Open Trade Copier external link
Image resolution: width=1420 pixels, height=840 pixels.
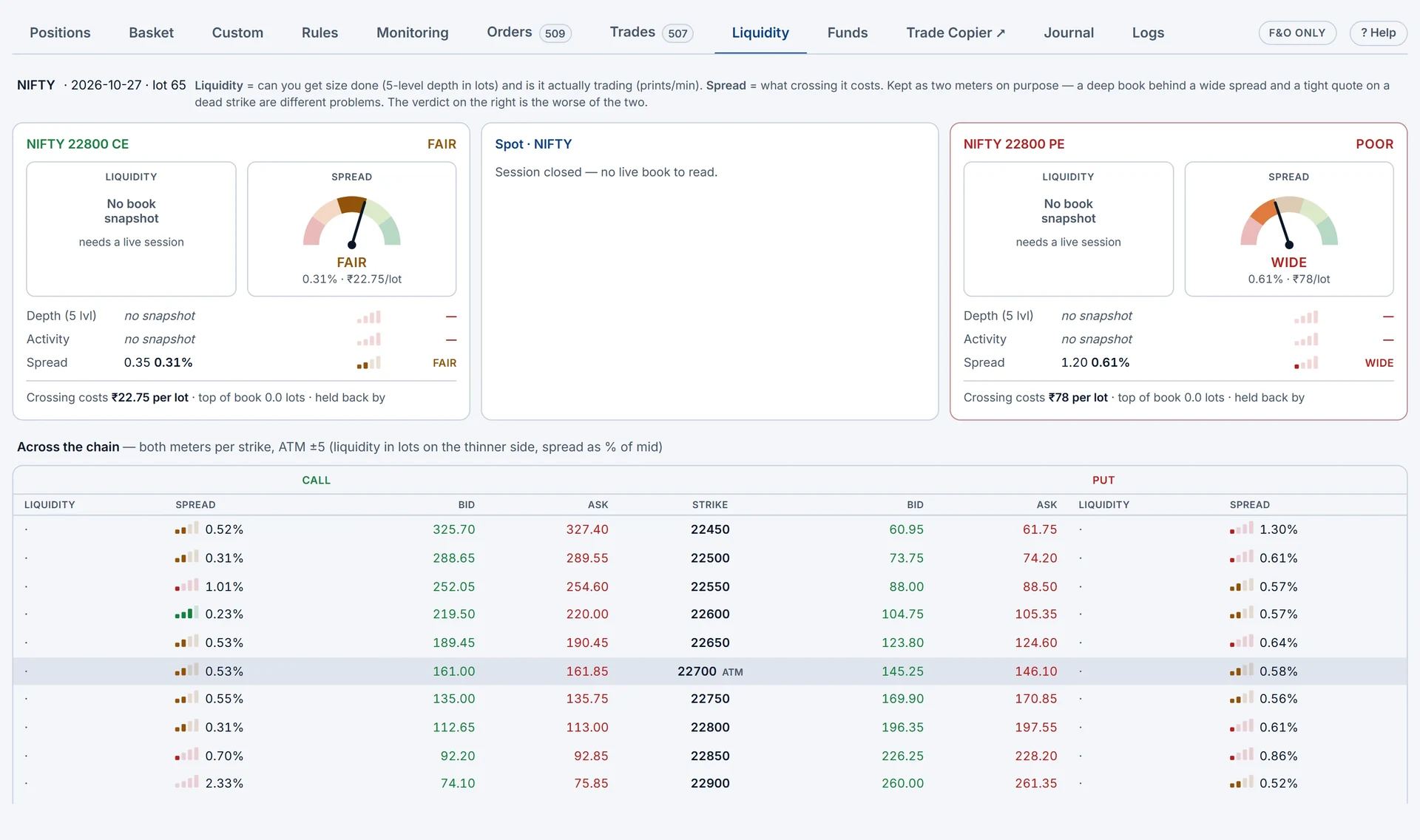click(956, 33)
